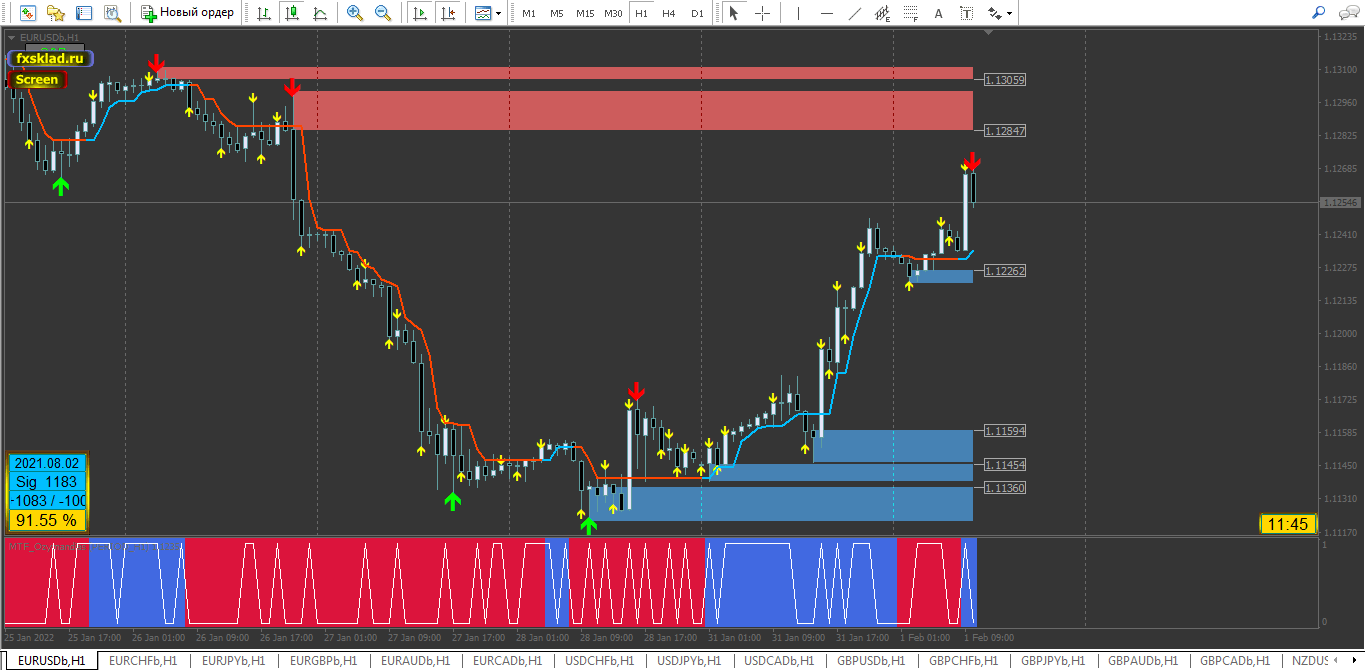Switch timeframe to D1
The image size is (1365, 670).
coord(697,13)
